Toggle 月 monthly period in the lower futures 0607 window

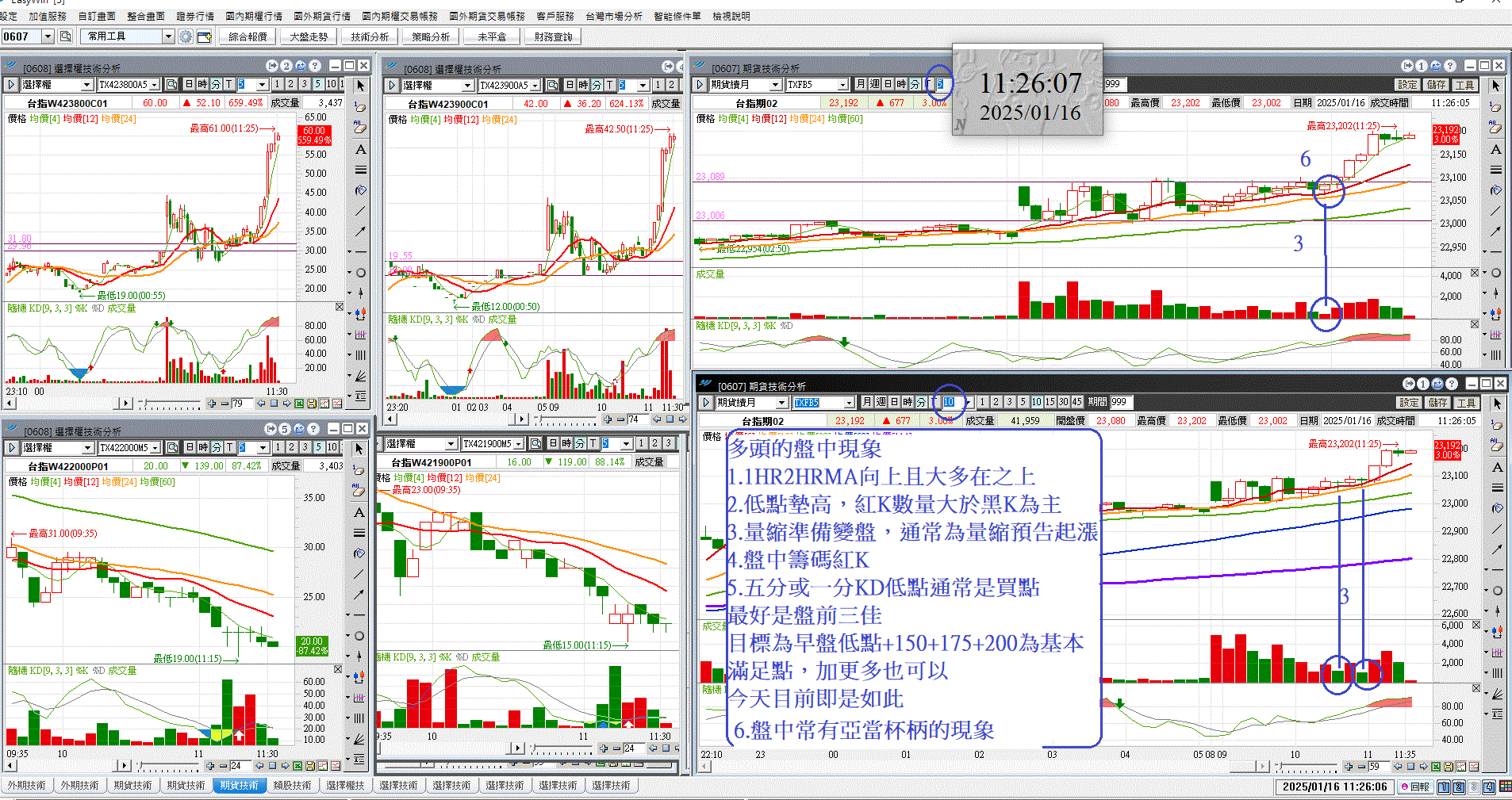tap(867, 402)
